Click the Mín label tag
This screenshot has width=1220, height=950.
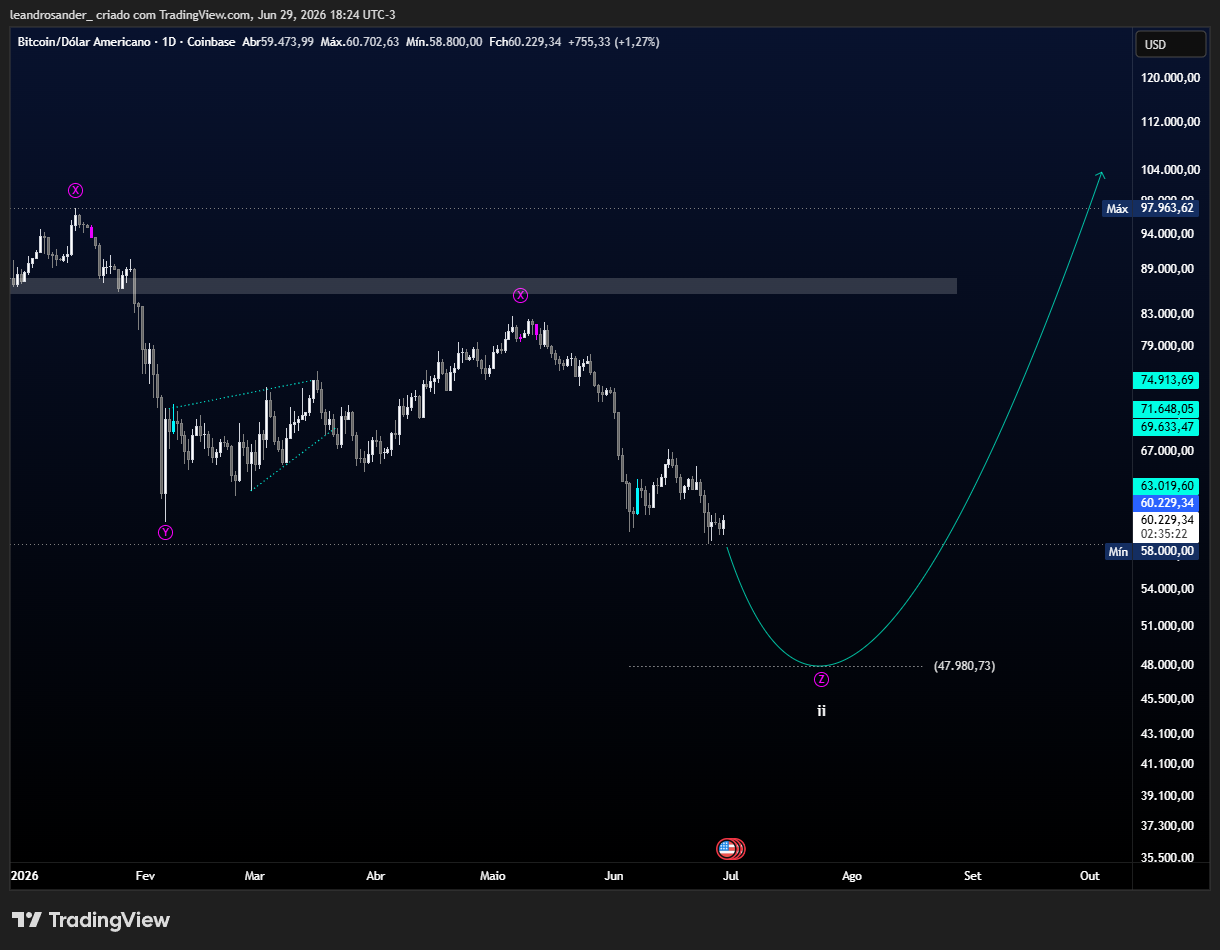pos(1118,551)
